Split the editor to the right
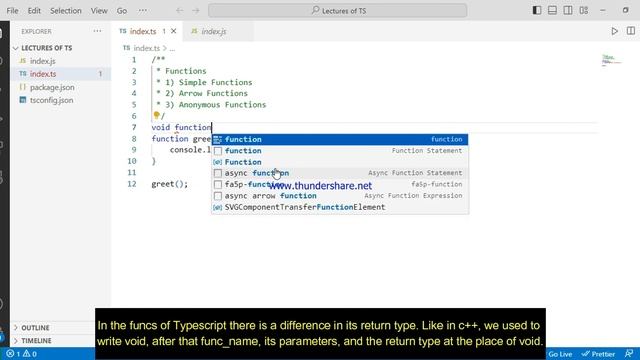 tap(631, 31)
